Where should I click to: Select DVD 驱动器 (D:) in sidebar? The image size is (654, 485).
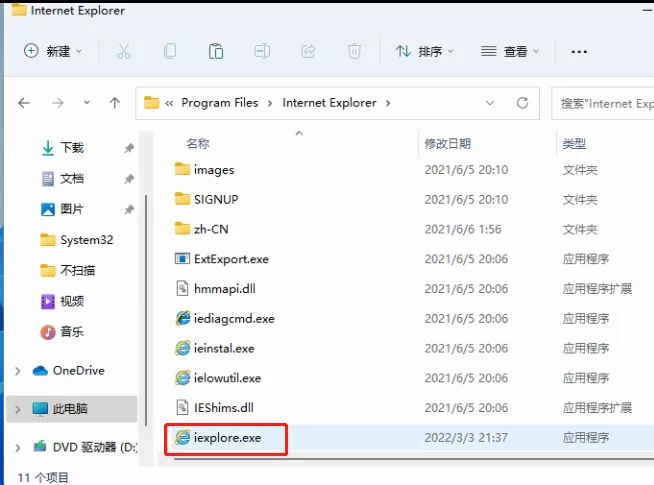[x=84, y=447]
